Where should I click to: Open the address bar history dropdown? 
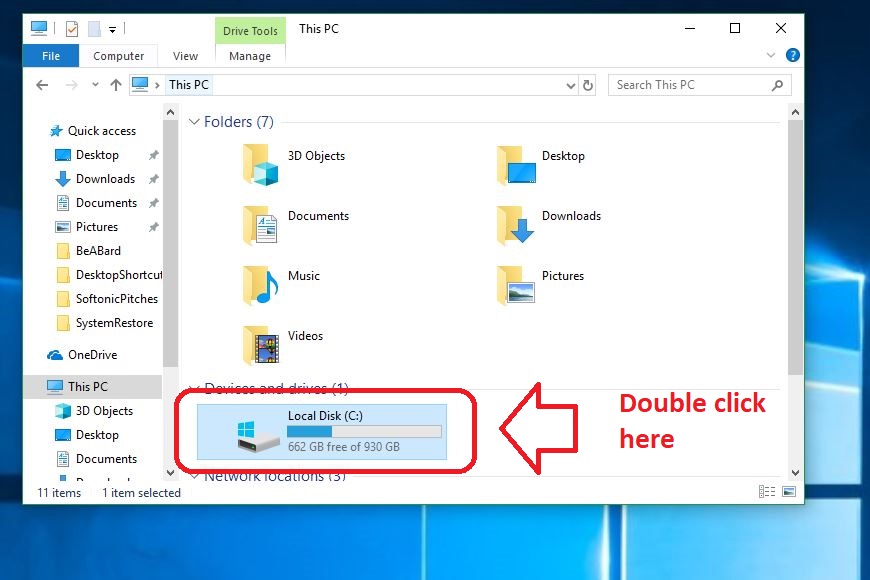coord(570,85)
